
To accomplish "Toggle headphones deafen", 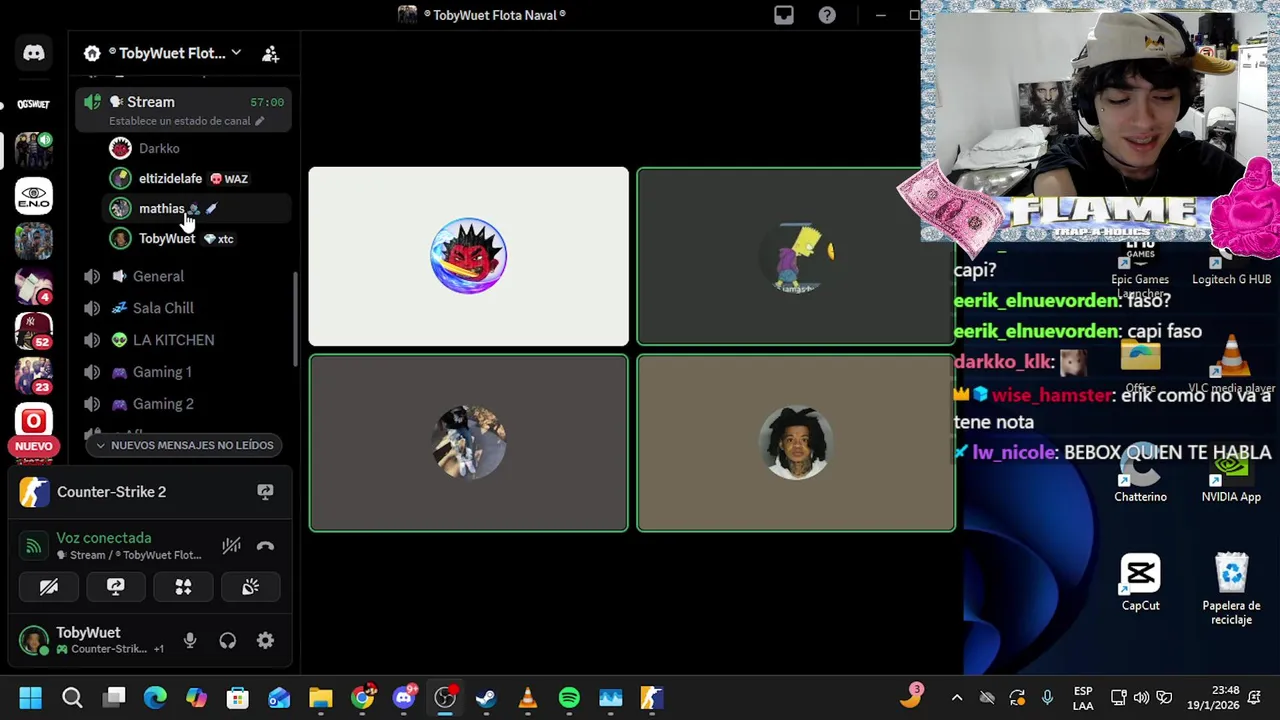I will click(227, 641).
